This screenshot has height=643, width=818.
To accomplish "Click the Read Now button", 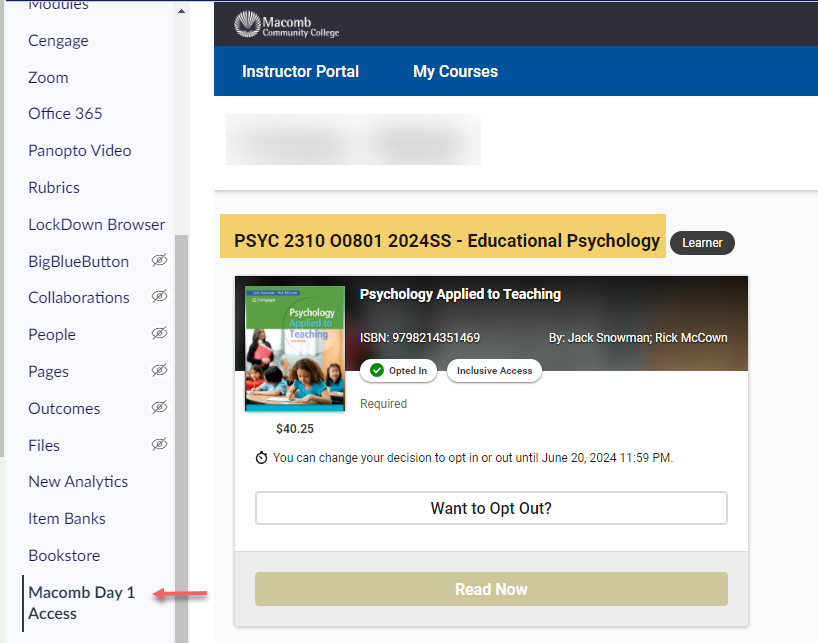I will tap(491, 589).
